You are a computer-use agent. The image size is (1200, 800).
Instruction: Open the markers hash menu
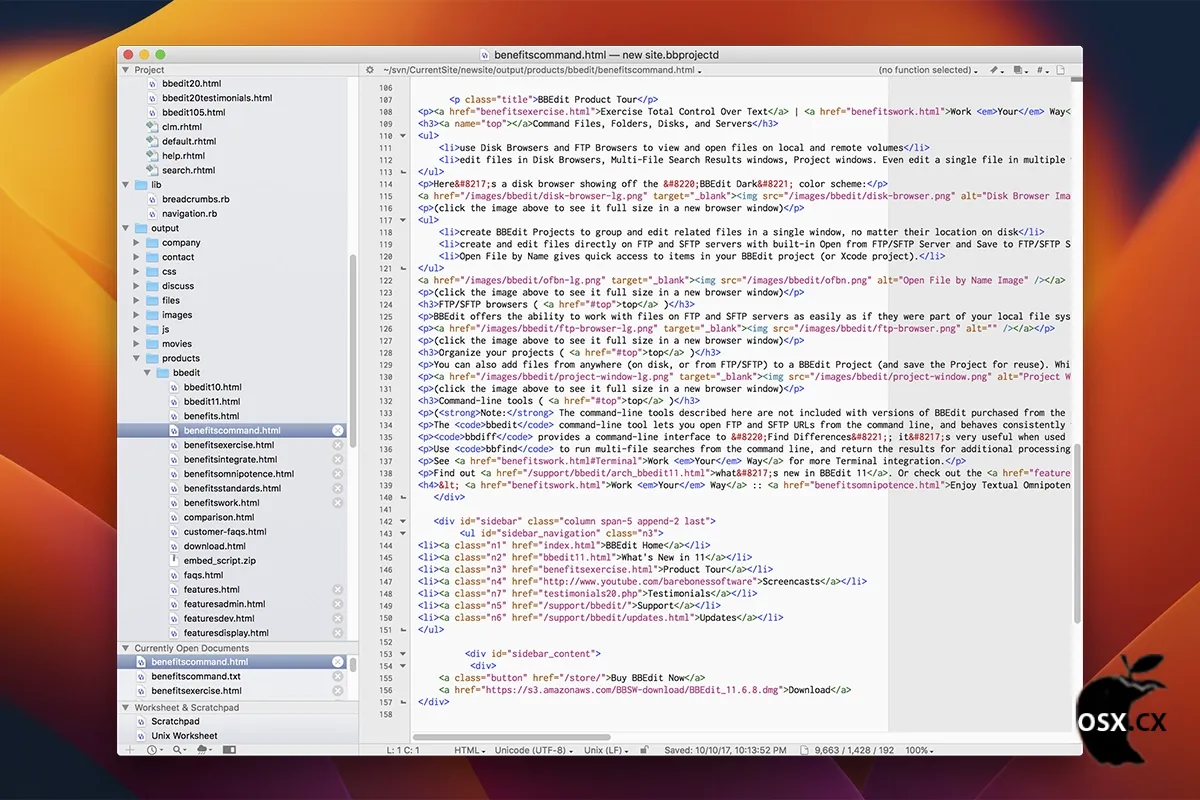tap(1043, 70)
